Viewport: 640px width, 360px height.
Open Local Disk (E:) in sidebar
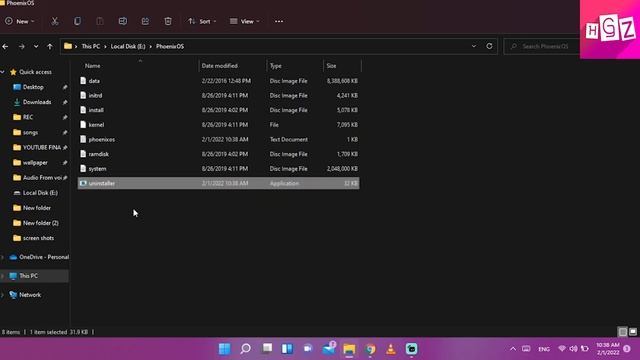tap(40, 193)
